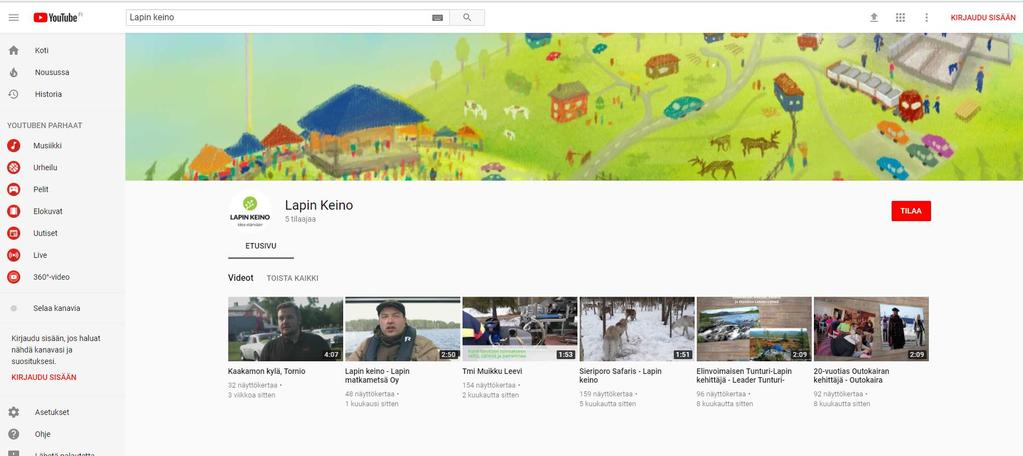Image resolution: width=1023 pixels, height=456 pixels.
Task: Click KIRJAUDU SISÄÄN link in sidebar
Action: point(44,377)
